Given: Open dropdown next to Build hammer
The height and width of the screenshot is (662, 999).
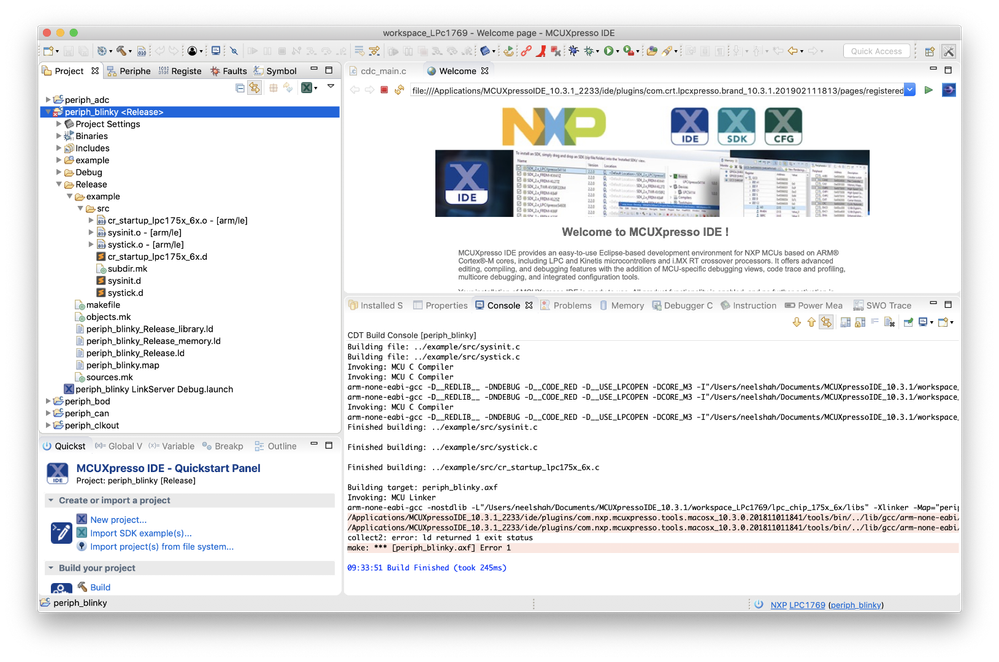Looking at the screenshot, I should tap(131, 52).
